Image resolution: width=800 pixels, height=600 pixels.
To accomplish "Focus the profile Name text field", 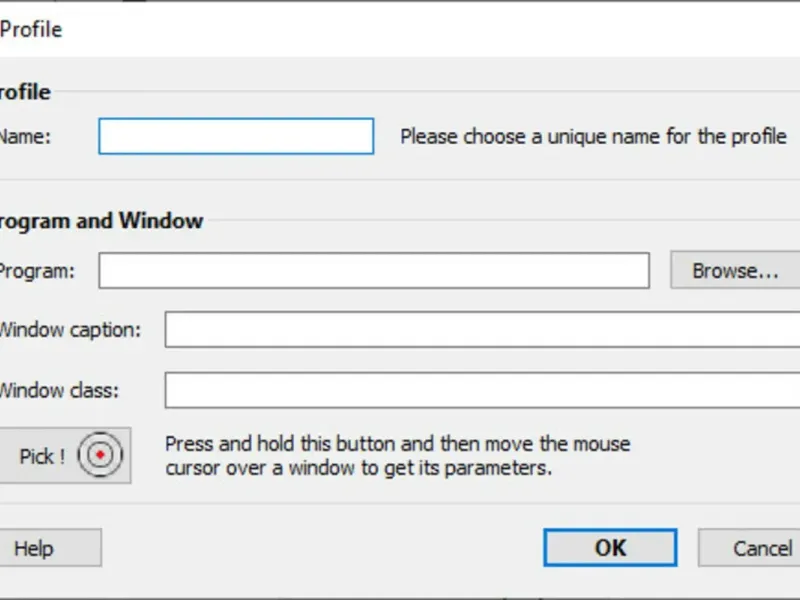I will tap(236, 136).
